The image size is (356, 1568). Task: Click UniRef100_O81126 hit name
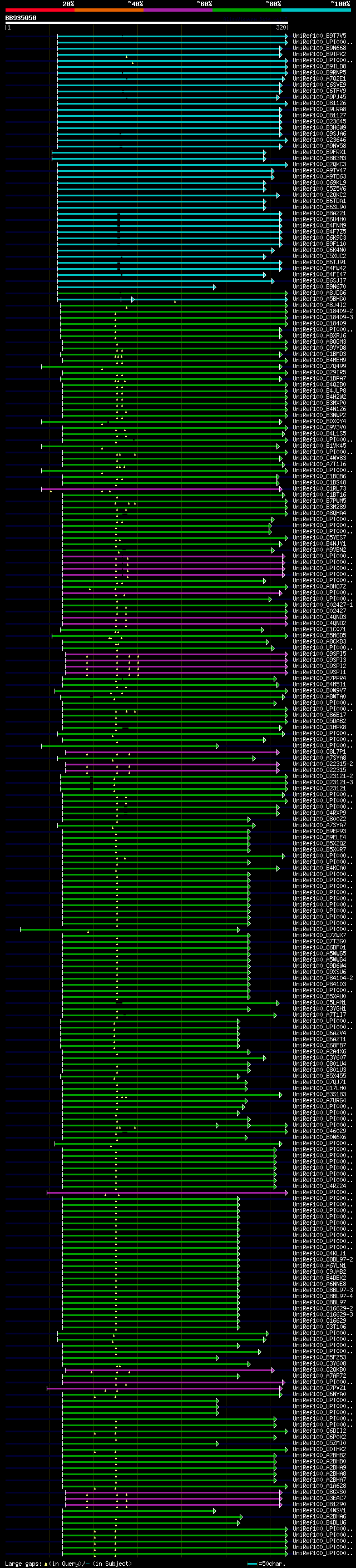coord(319,103)
